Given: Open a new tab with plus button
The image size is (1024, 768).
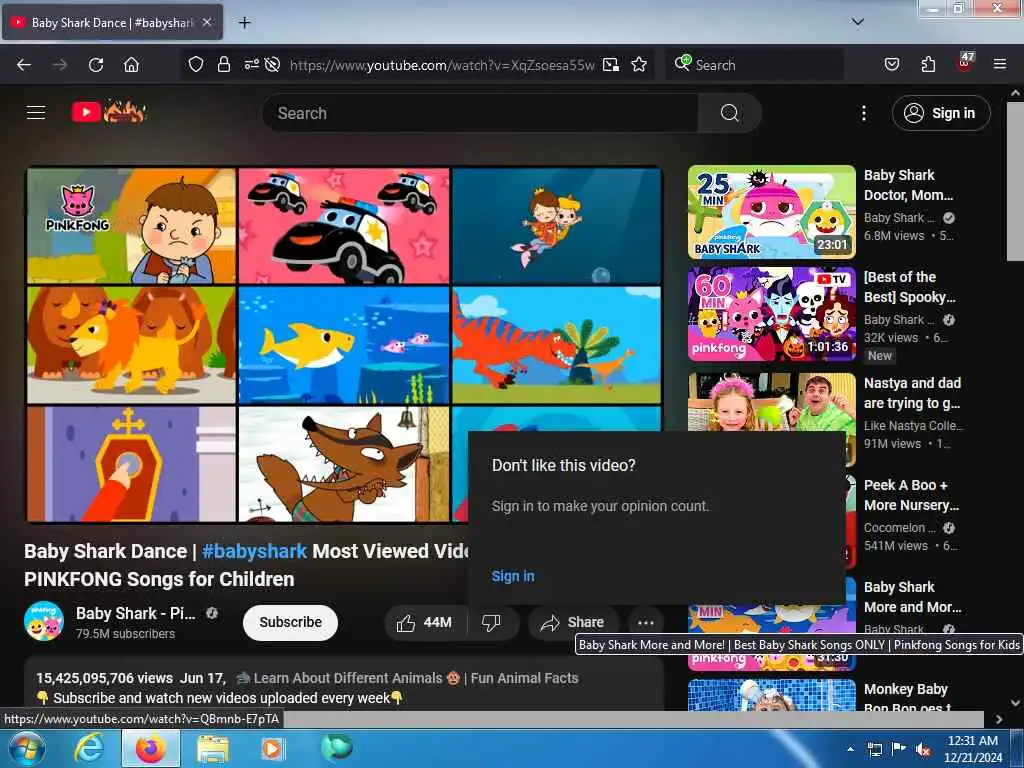Looking at the screenshot, I should click(244, 23).
